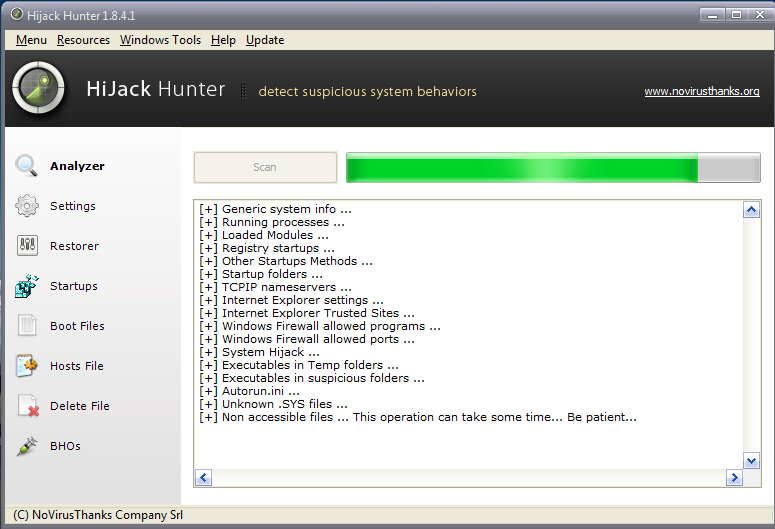The height and width of the screenshot is (529, 775).
Task: Click the Boot Files document icon
Action: click(27, 326)
